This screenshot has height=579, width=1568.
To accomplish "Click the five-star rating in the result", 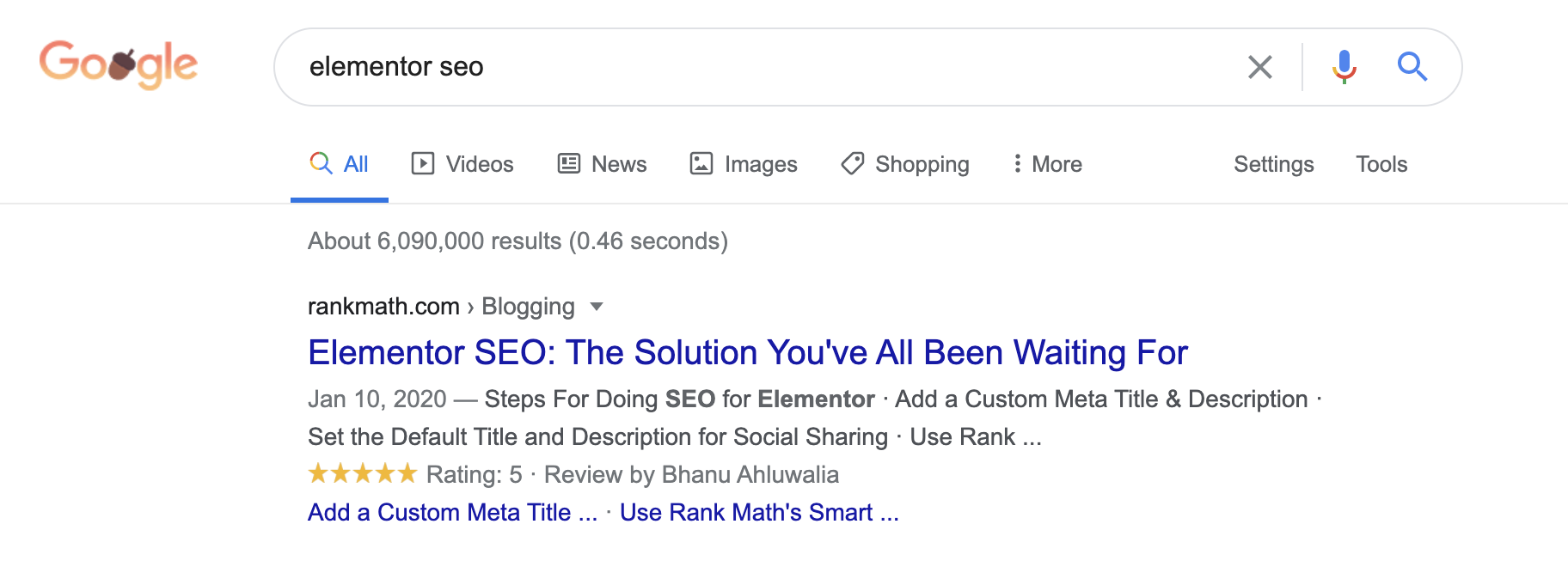I will pyautogui.click(x=362, y=473).
